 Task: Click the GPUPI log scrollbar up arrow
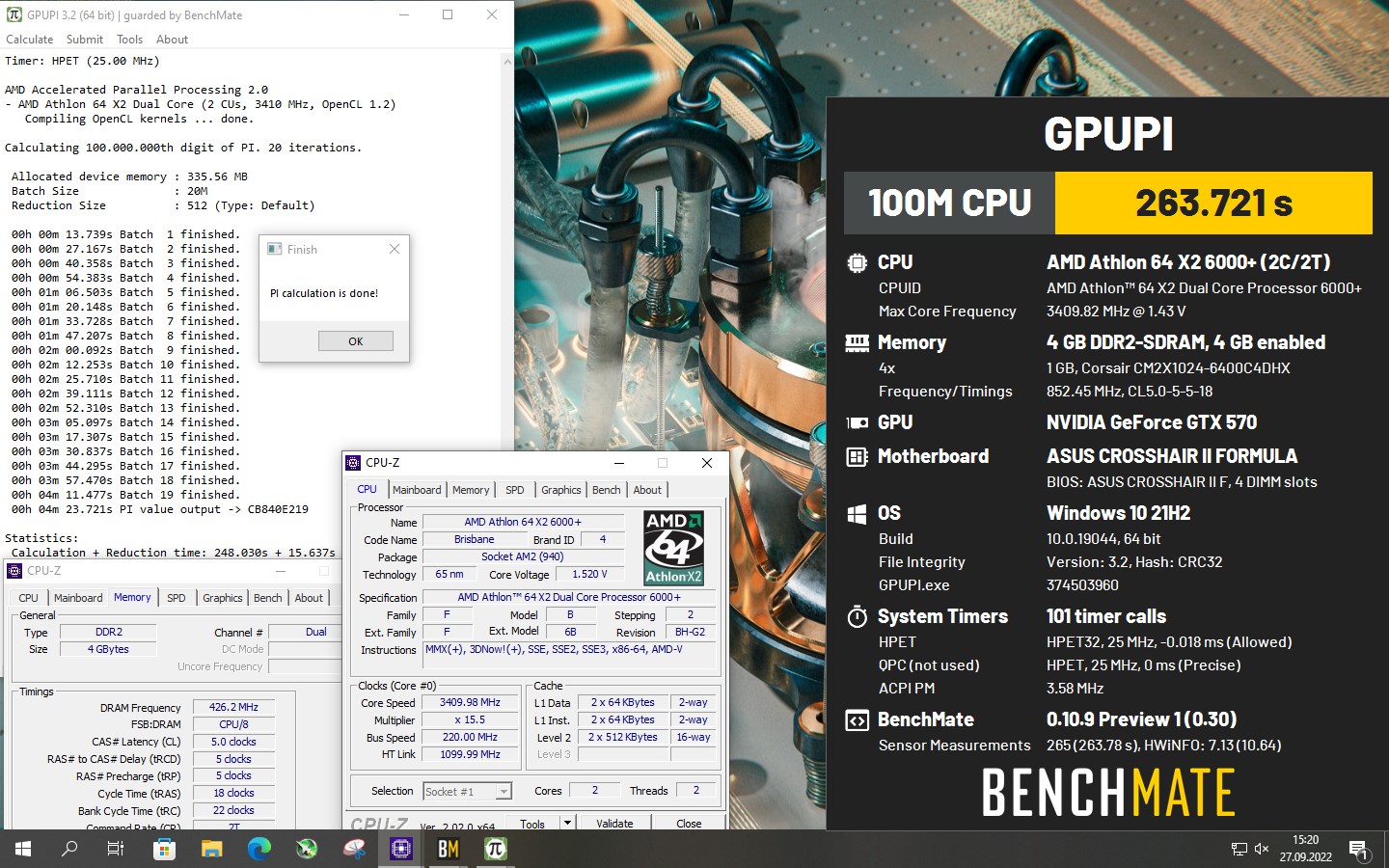tap(507, 61)
